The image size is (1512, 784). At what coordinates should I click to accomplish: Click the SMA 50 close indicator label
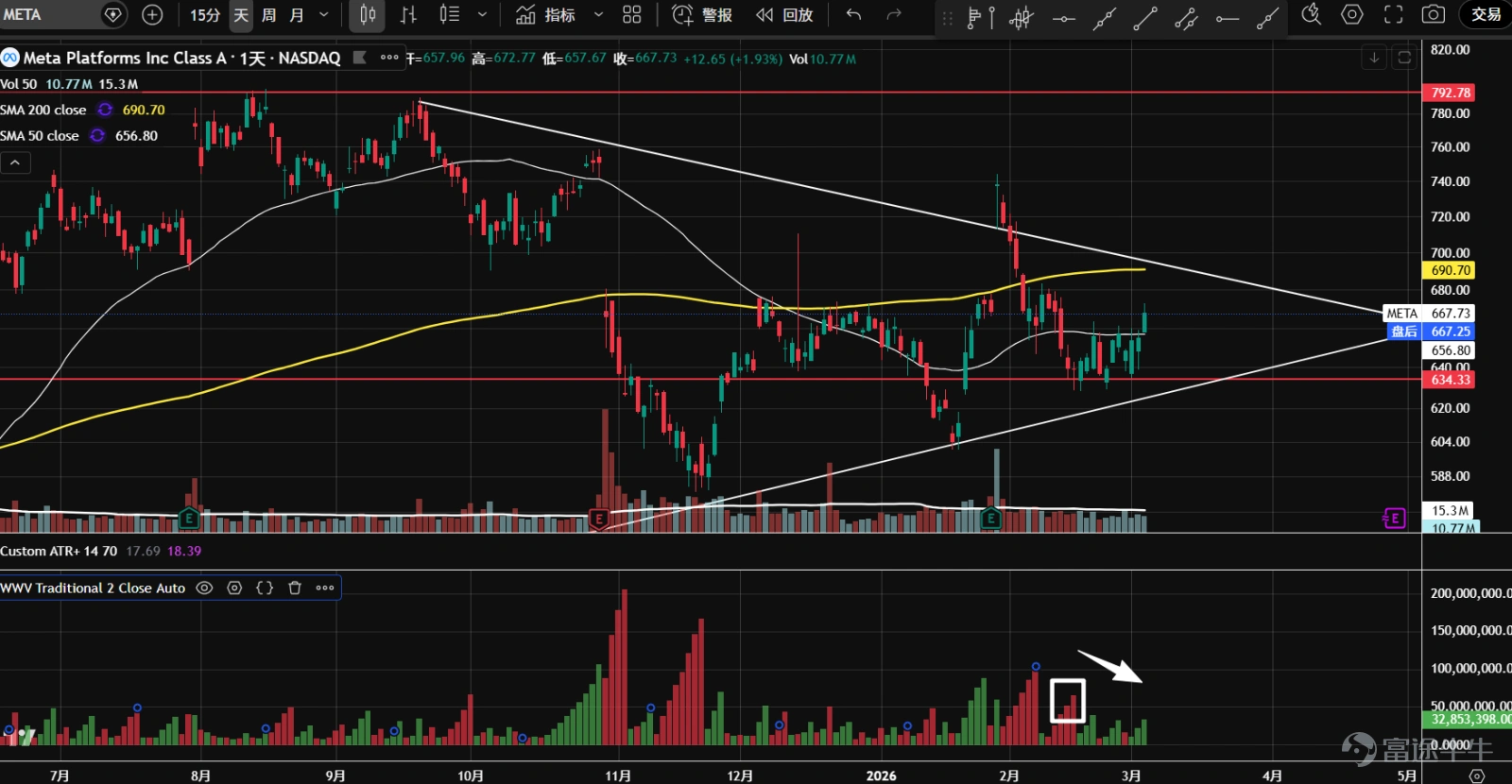point(40,136)
